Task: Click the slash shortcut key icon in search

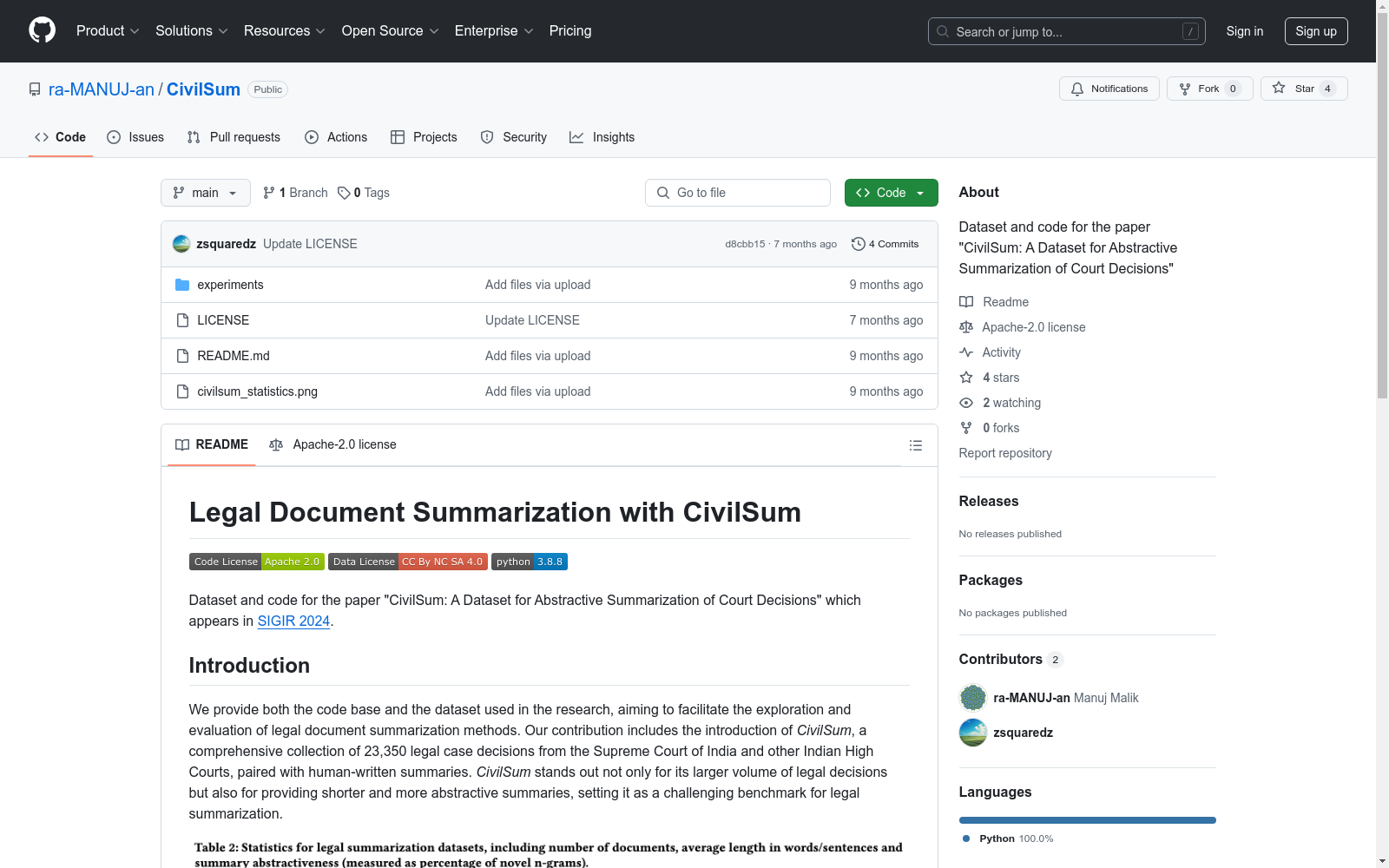Action: point(1190,31)
